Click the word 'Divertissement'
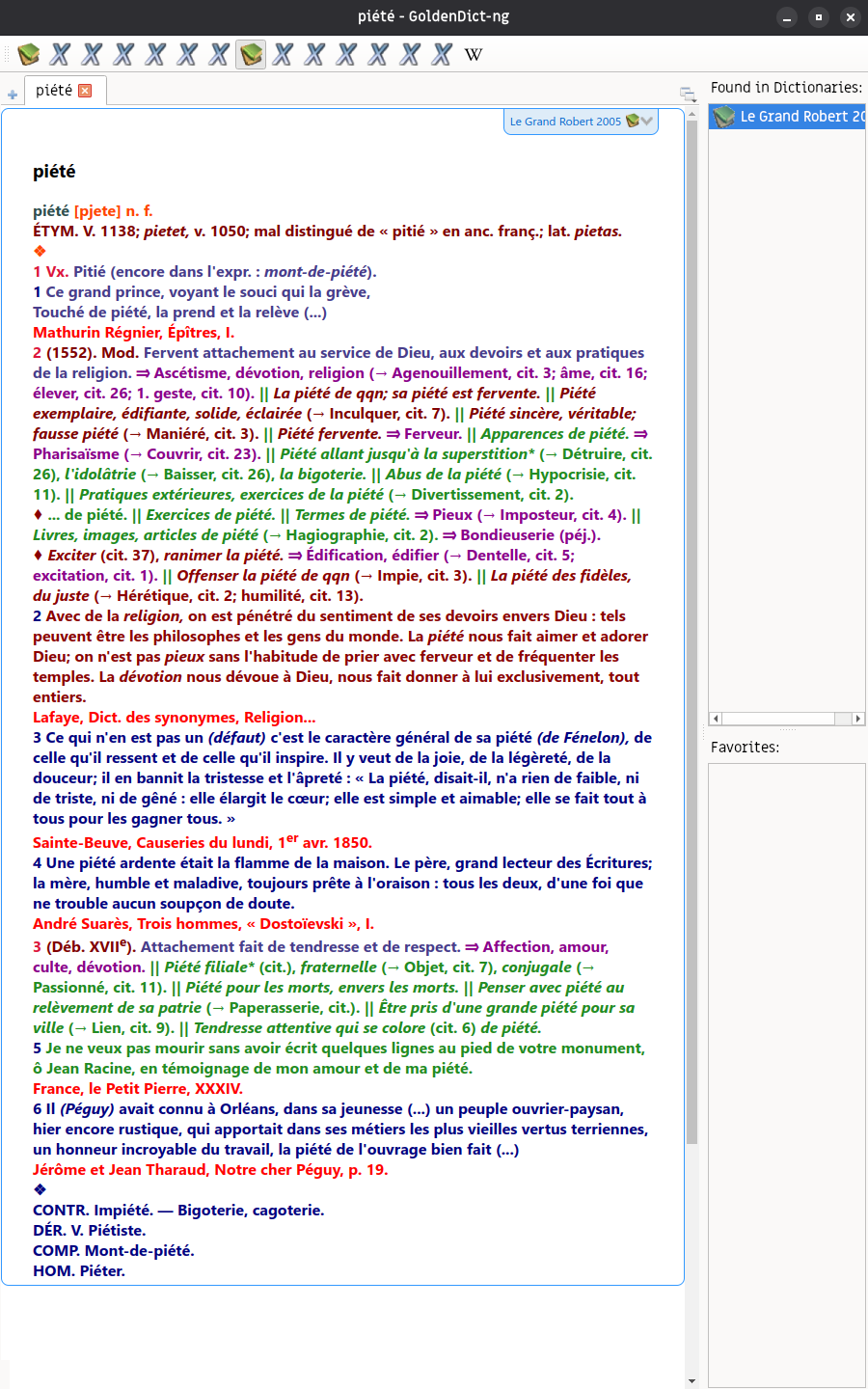This screenshot has width=868, height=1389. point(467,495)
